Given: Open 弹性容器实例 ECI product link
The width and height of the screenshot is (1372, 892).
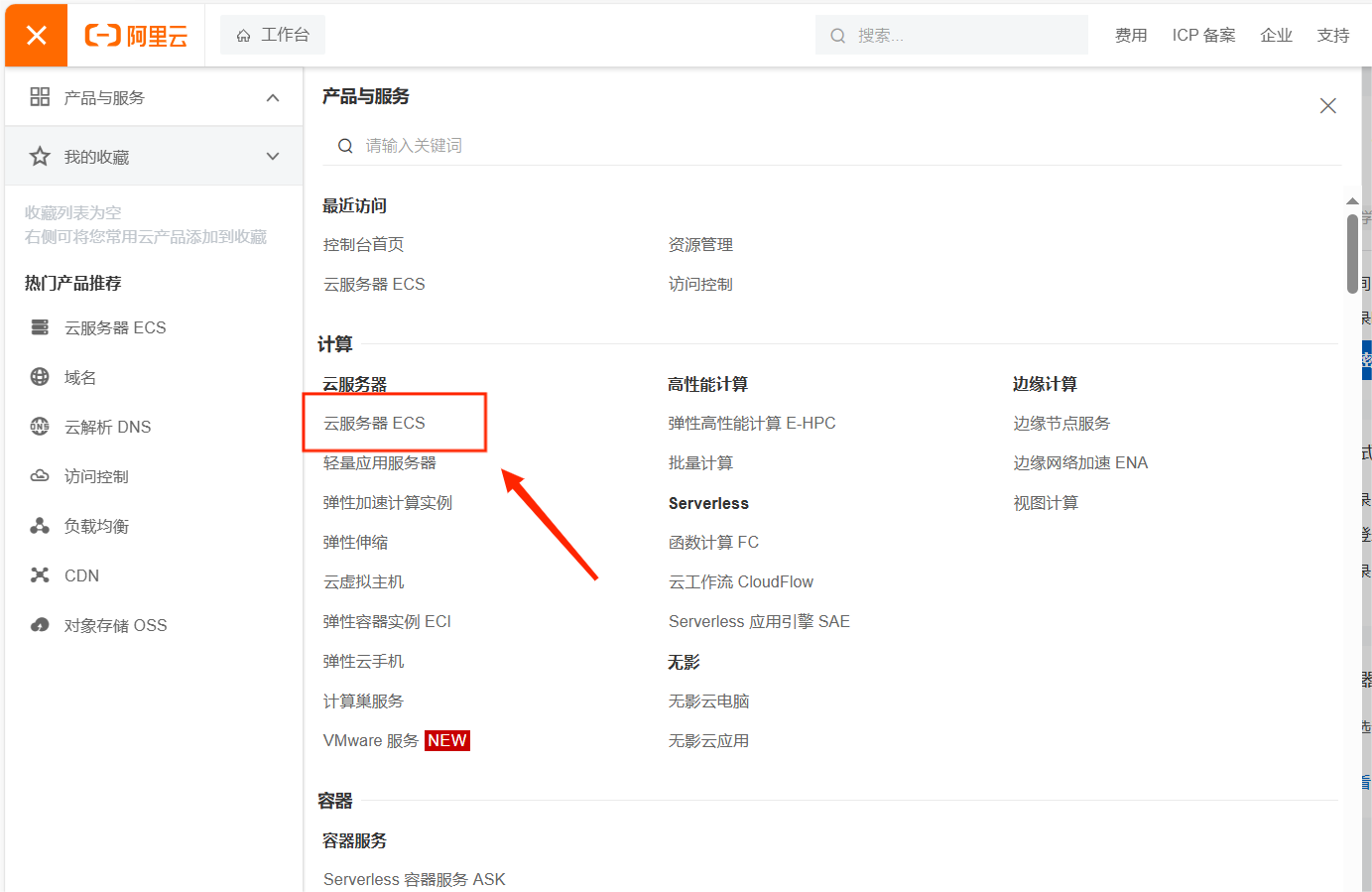Looking at the screenshot, I should [x=387, y=621].
